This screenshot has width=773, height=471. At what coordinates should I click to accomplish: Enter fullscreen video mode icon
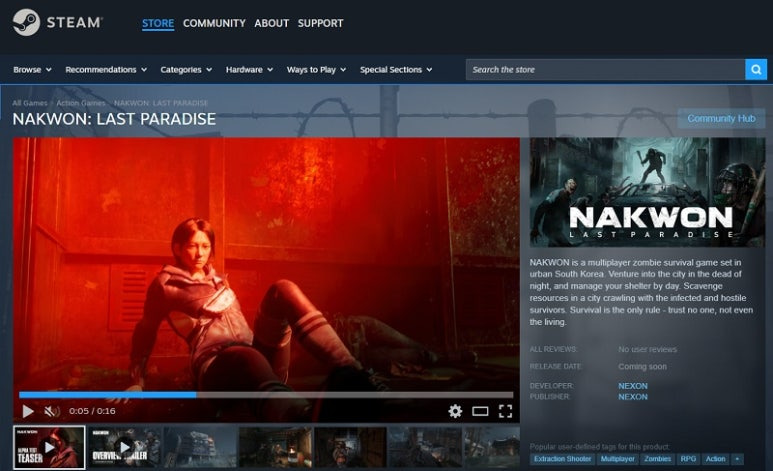505,411
